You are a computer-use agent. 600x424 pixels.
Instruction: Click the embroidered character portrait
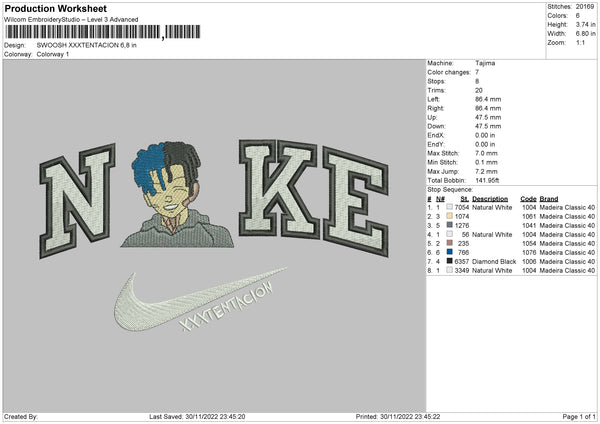pos(177,194)
